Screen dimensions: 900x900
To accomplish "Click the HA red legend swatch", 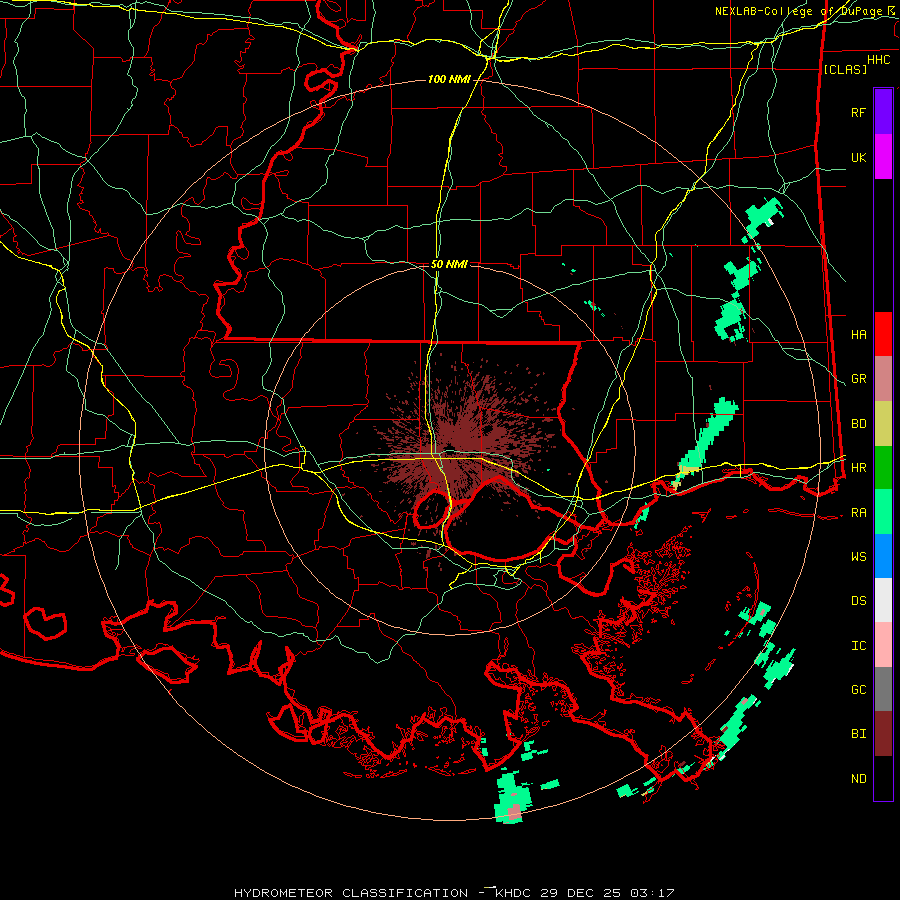I will click(883, 334).
